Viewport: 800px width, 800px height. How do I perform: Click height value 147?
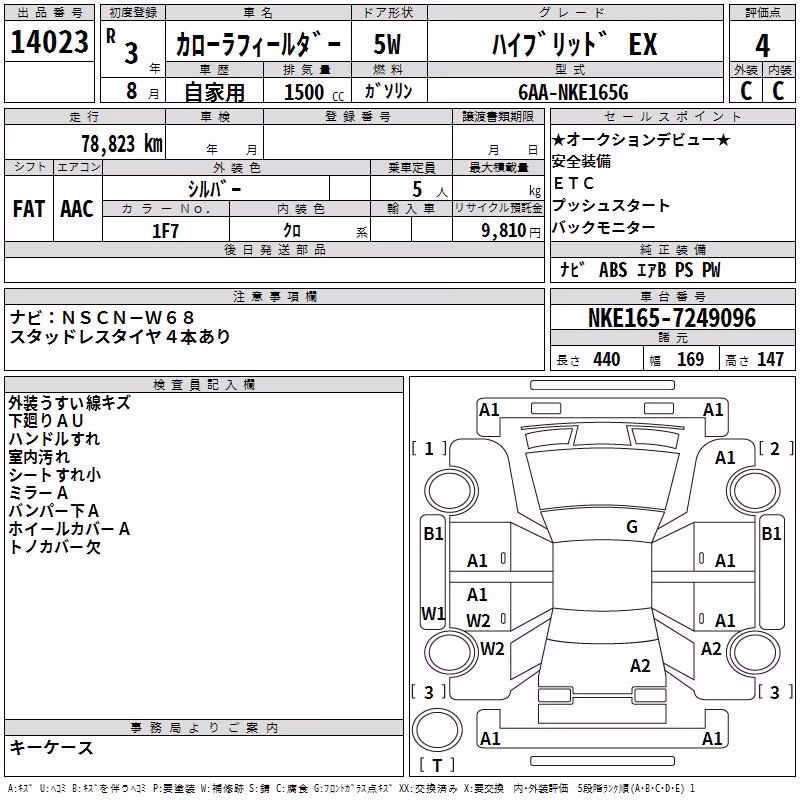point(770,359)
